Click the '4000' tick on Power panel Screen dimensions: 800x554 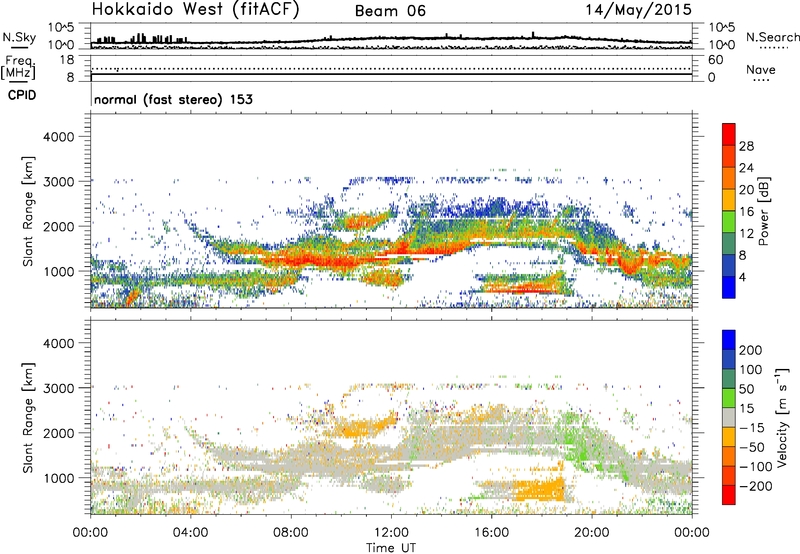(59, 137)
